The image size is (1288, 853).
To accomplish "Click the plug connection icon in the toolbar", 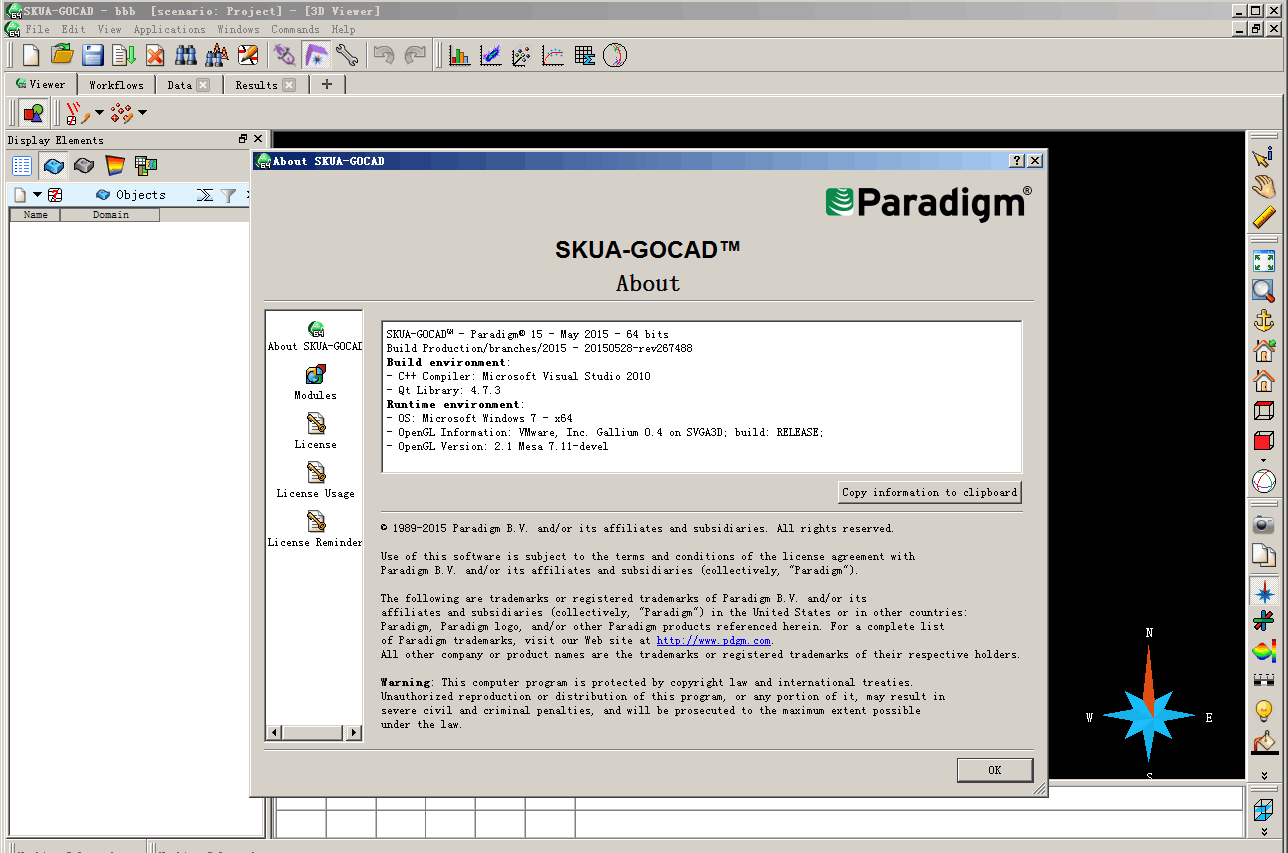I will click(285, 55).
